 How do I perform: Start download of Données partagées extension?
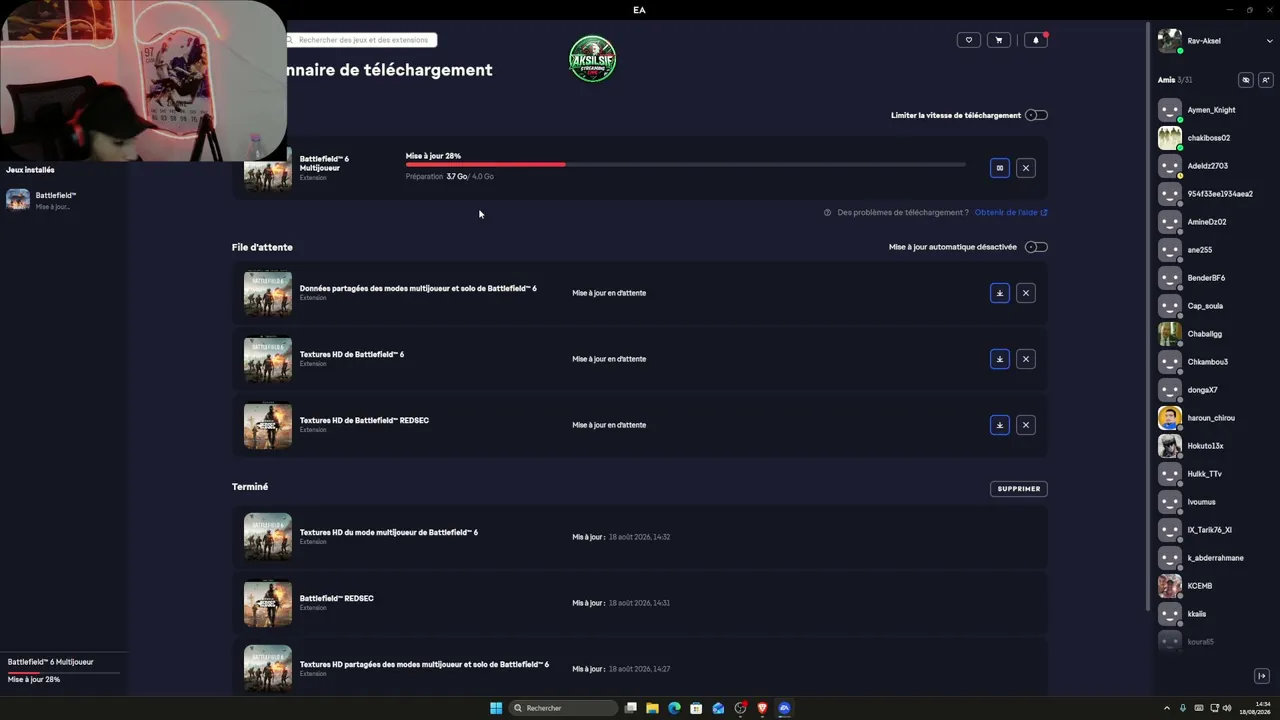point(999,293)
